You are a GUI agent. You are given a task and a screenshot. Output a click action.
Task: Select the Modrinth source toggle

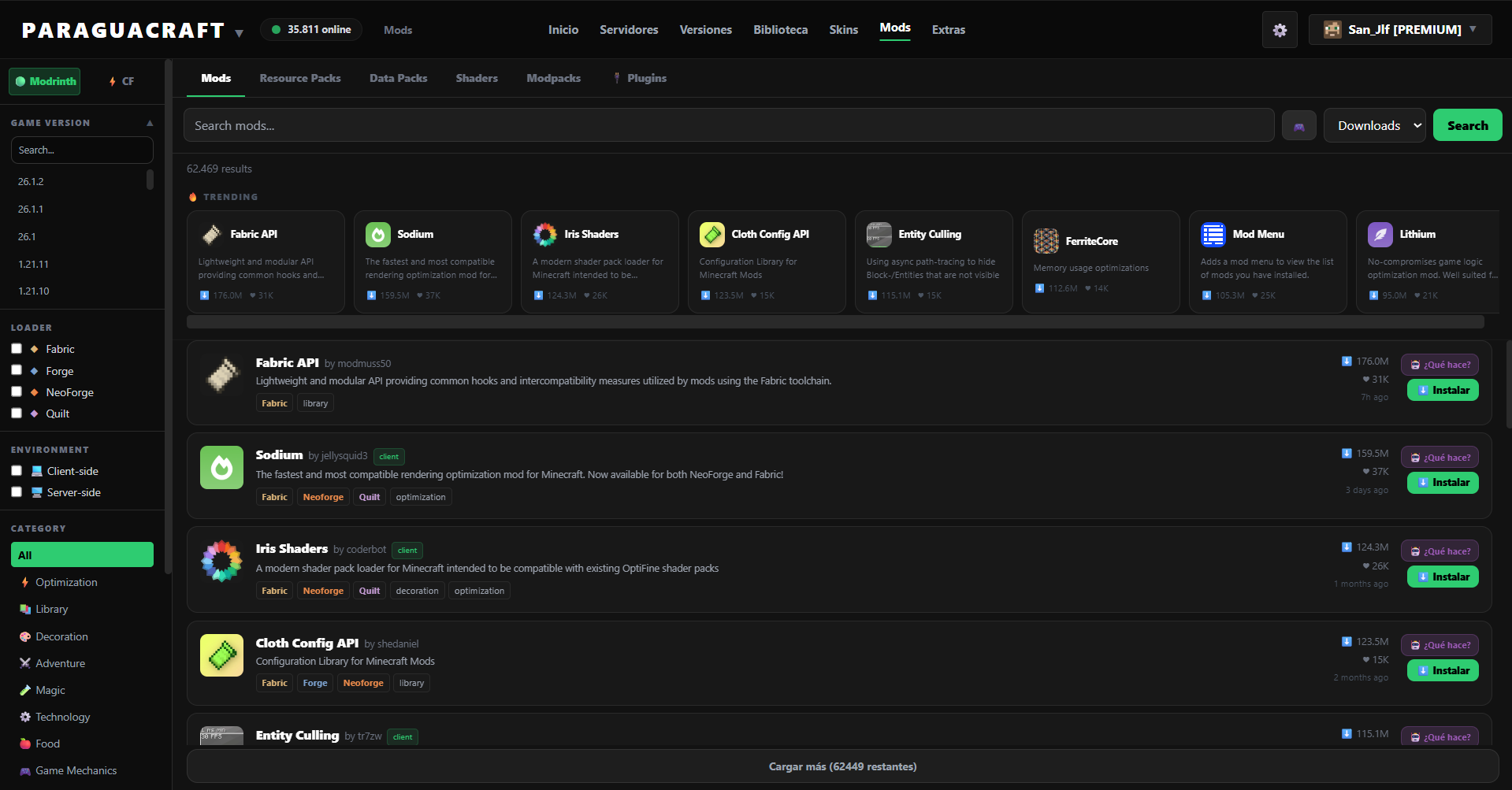tap(45, 81)
